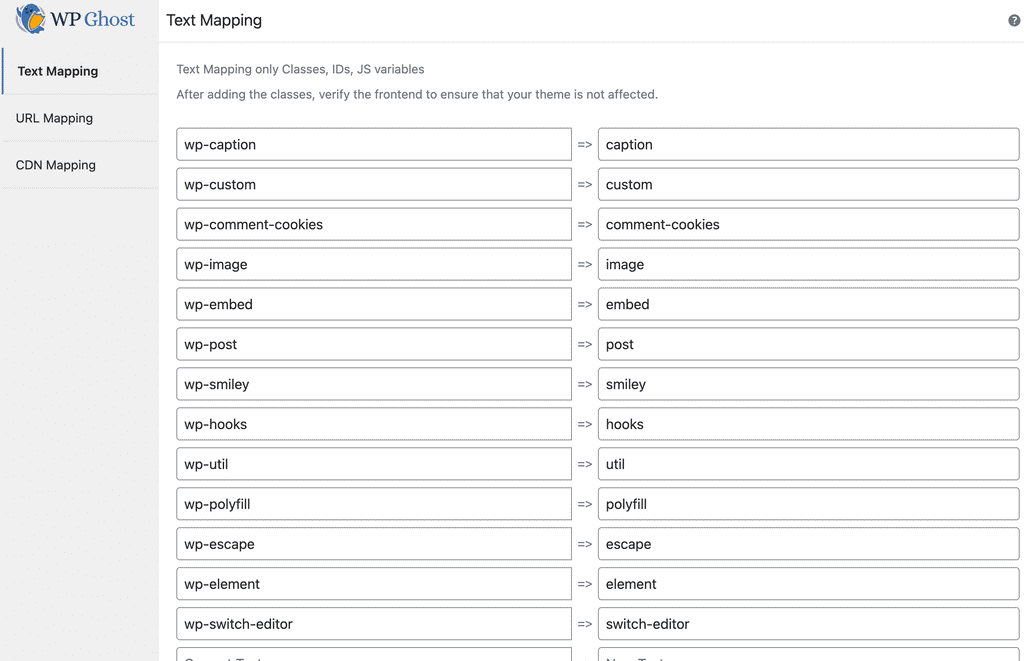Screen dimensions: 1024x661
Task: Select the wp-hooks mapping field
Action: [x=373, y=424]
